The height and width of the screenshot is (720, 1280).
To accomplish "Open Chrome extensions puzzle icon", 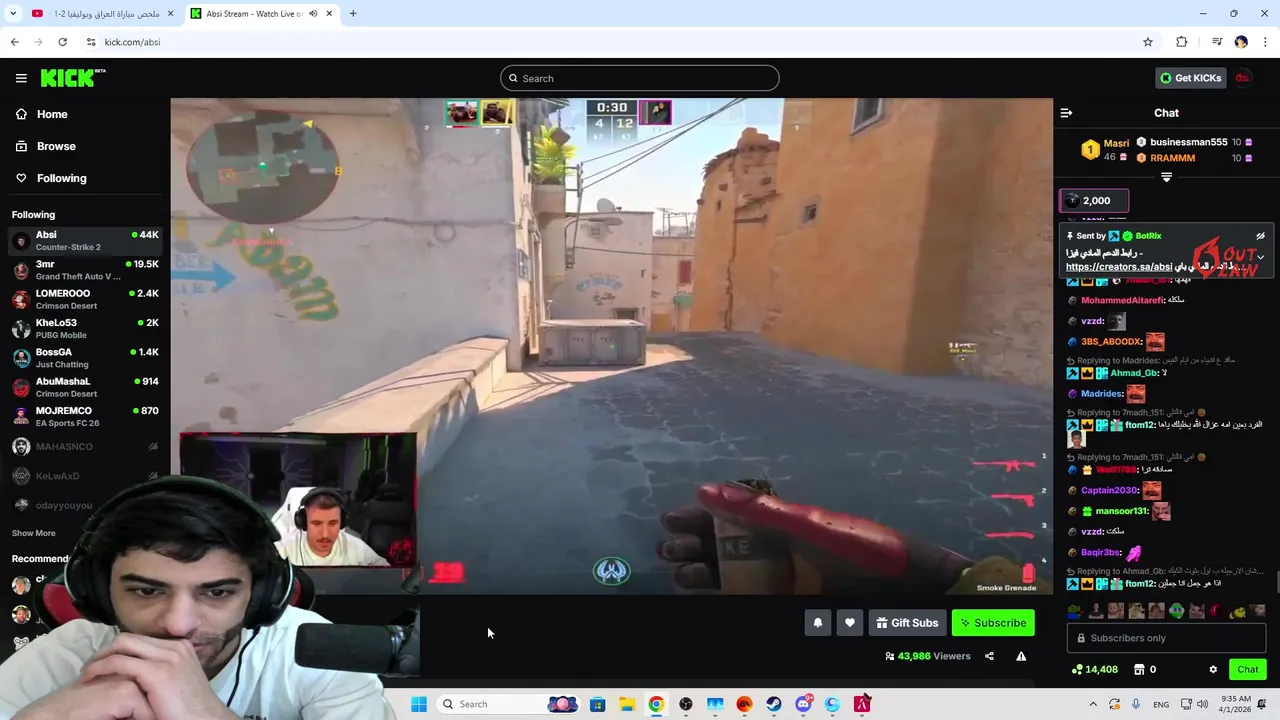I will pyautogui.click(x=1182, y=42).
